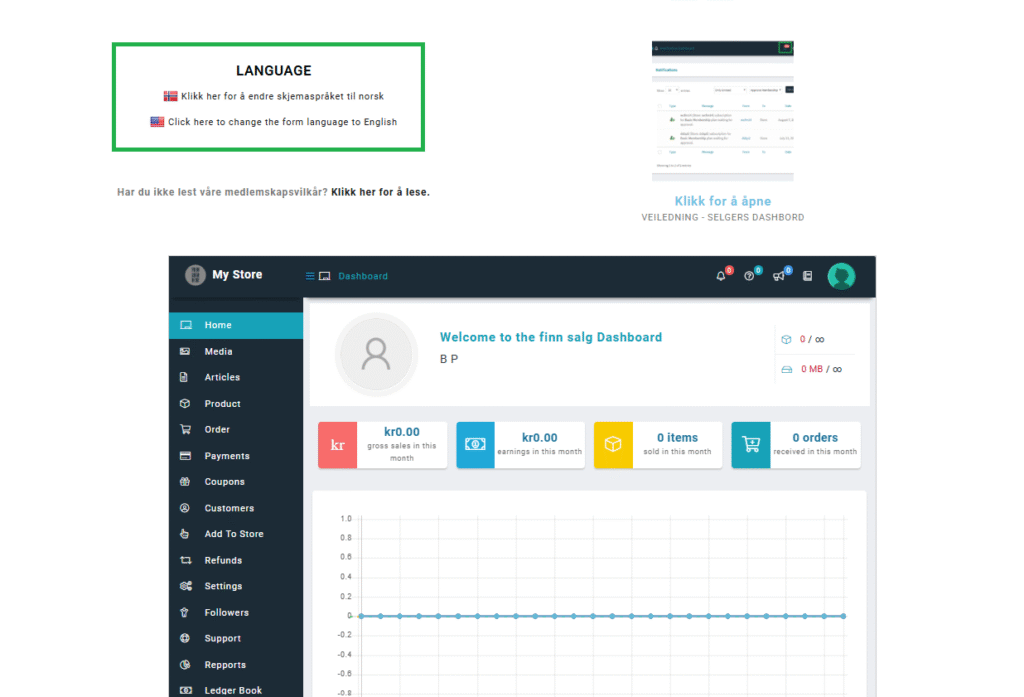Image resolution: width=1024 pixels, height=697 pixels.
Task: Click the 'Klikk her for å lese' link
Action: coord(380,192)
